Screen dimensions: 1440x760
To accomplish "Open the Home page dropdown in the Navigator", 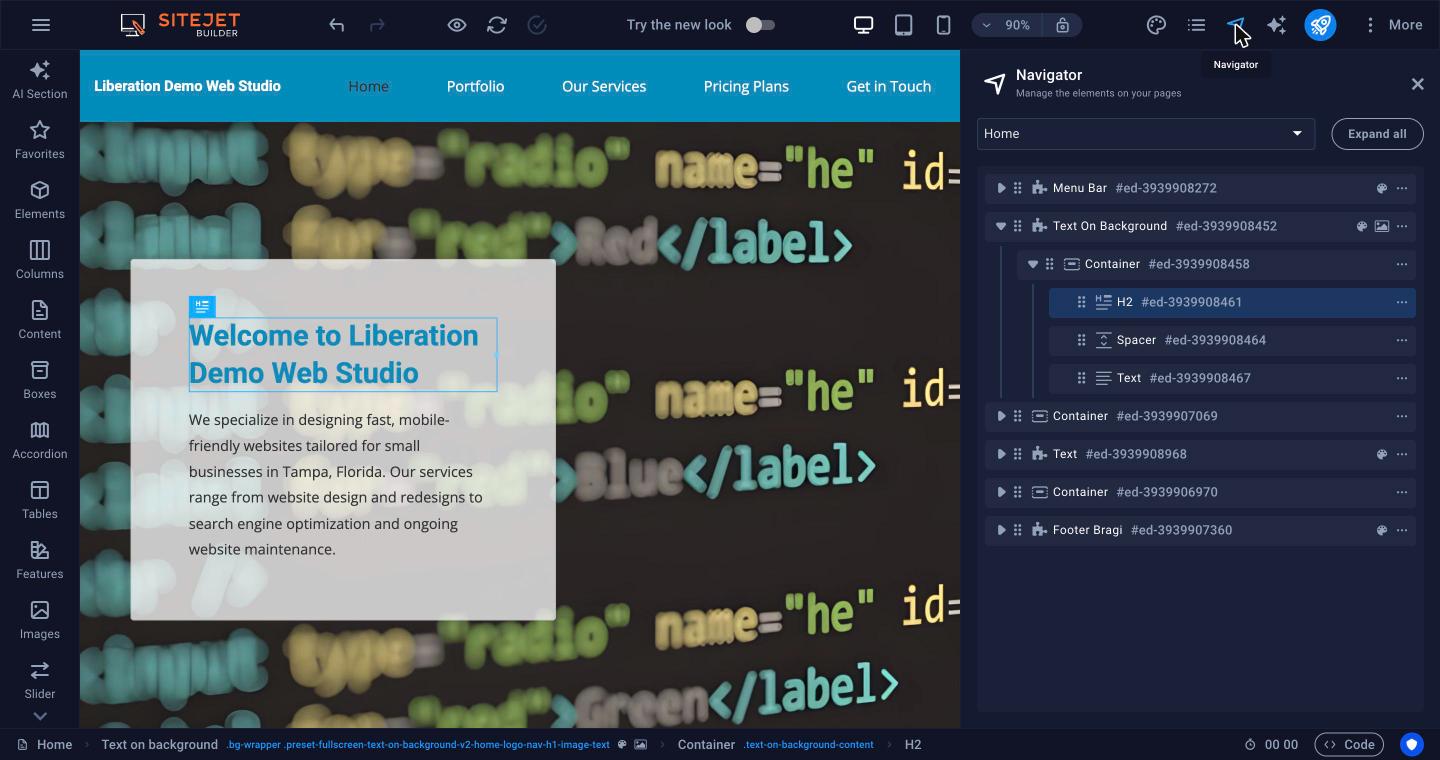I will pyautogui.click(x=1145, y=134).
